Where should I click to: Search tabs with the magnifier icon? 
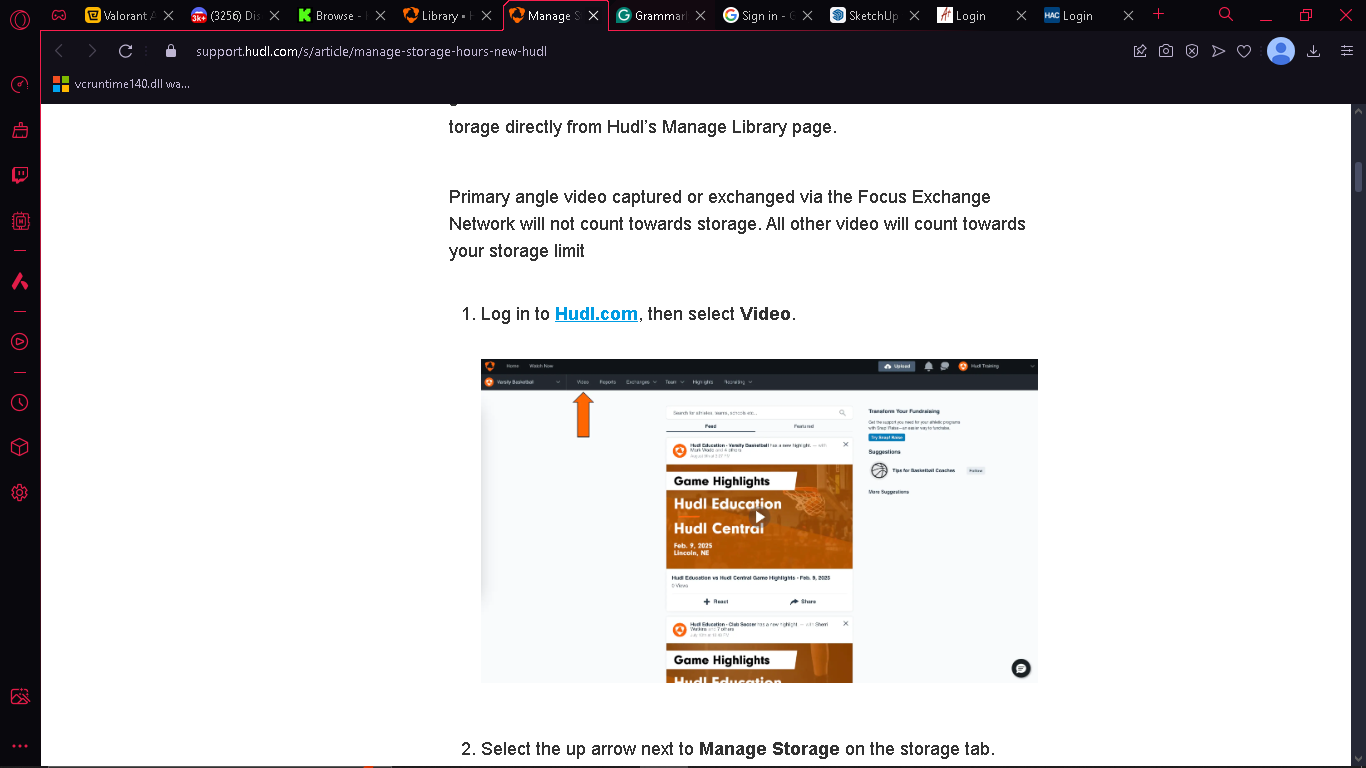[1226, 15]
